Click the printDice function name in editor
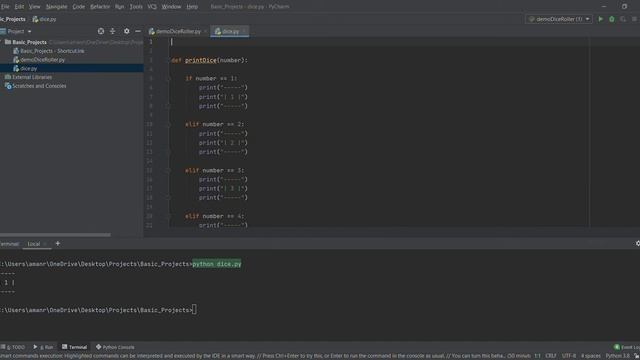Image resolution: width=640 pixels, height=360 pixels. [201, 60]
